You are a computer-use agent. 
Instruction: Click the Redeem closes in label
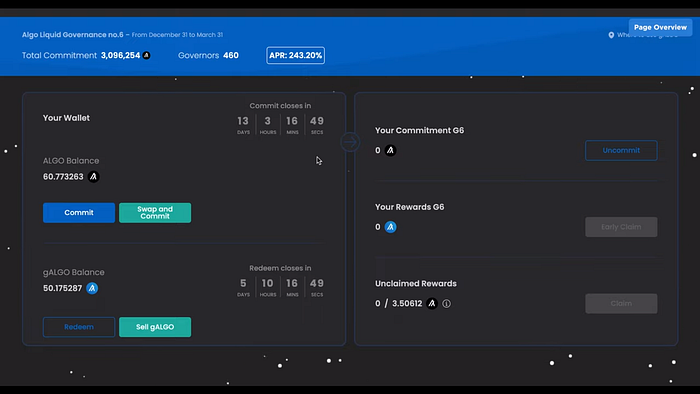pos(280,268)
